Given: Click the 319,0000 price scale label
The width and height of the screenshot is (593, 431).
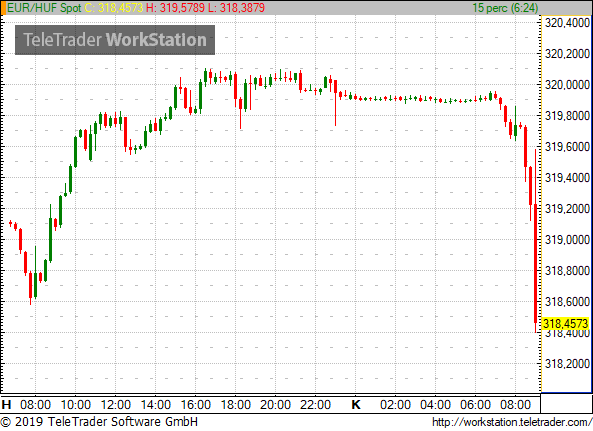Looking at the screenshot, I should [567, 240].
